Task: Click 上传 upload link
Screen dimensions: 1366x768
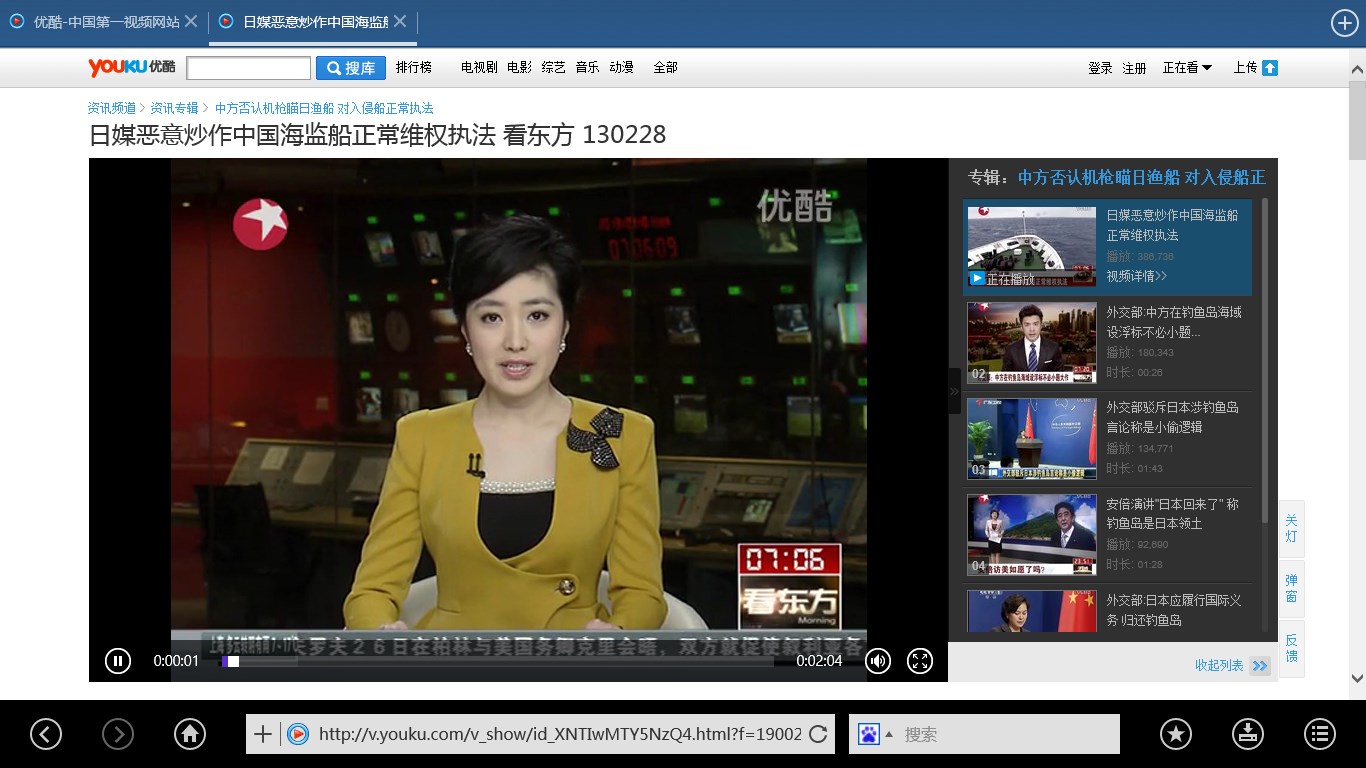Action: point(1245,68)
